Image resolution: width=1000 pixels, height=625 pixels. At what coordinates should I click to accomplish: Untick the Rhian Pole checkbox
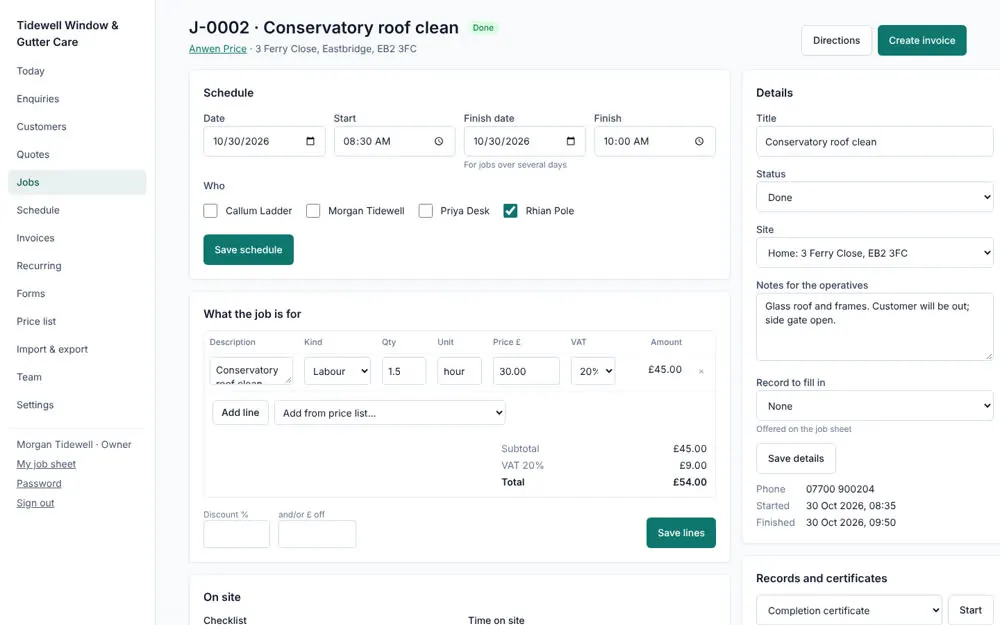[510, 210]
